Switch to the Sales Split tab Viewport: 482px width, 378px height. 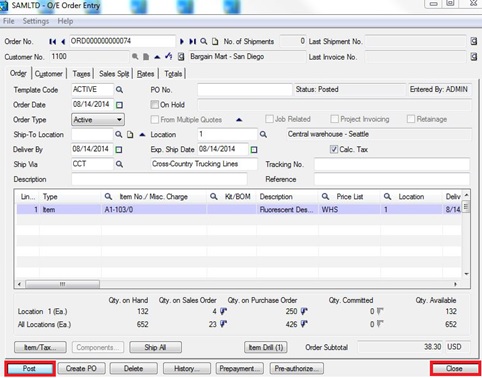[x=114, y=74]
